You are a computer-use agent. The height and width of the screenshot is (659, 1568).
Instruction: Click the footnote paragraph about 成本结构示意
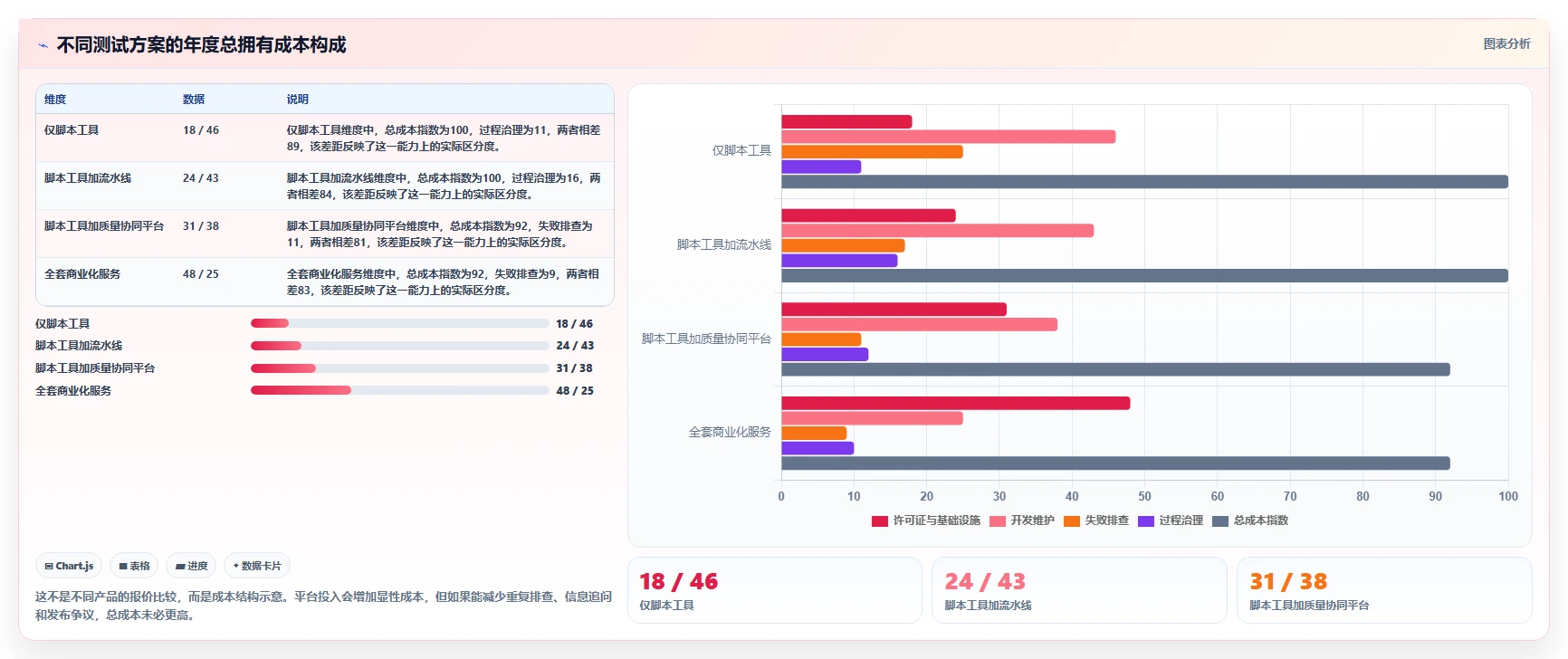(323, 606)
